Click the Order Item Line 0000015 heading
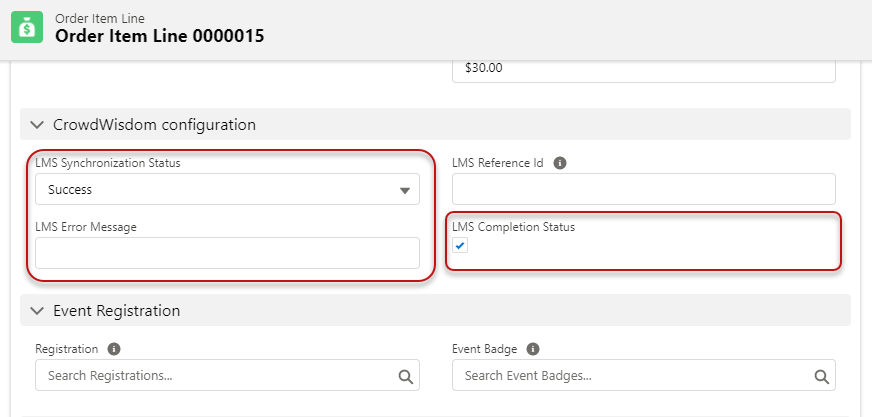The height and width of the screenshot is (417, 872). (159, 36)
